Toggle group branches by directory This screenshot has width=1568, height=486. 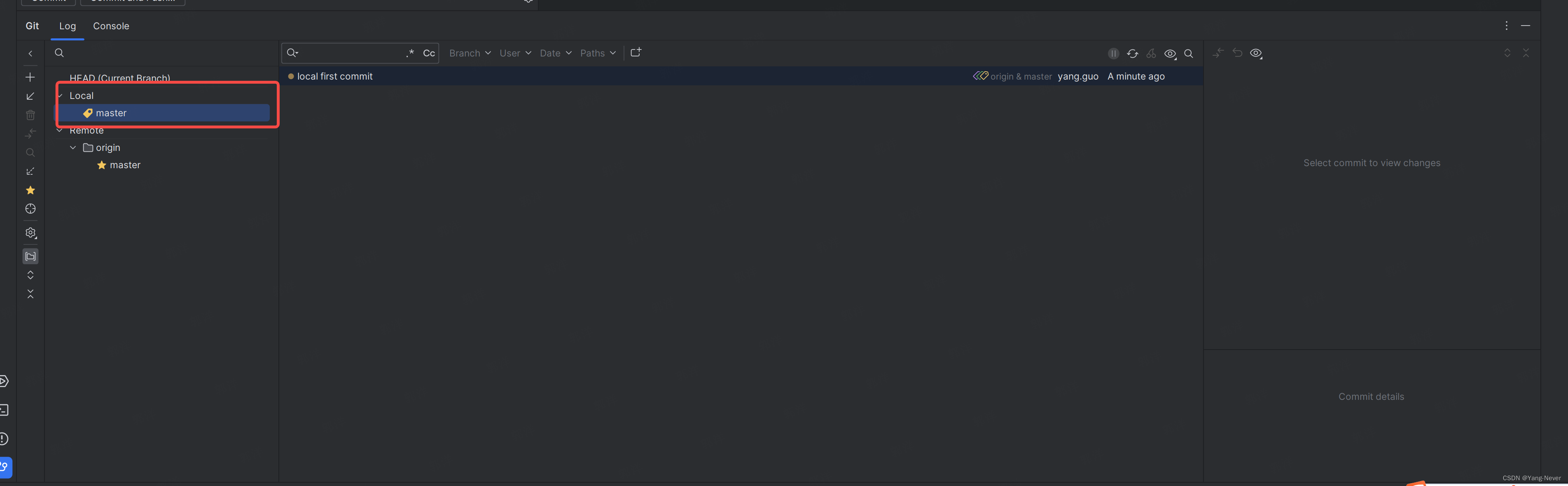pyautogui.click(x=30, y=256)
